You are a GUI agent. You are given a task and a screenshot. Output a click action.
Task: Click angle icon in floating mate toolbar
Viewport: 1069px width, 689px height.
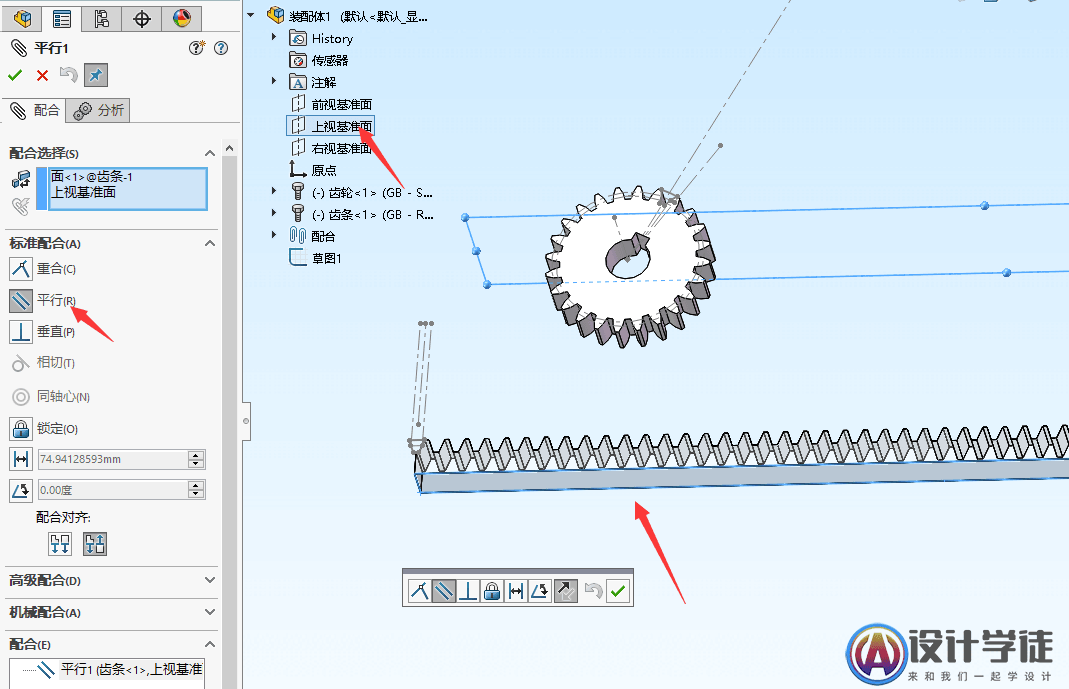tap(540, 591)
